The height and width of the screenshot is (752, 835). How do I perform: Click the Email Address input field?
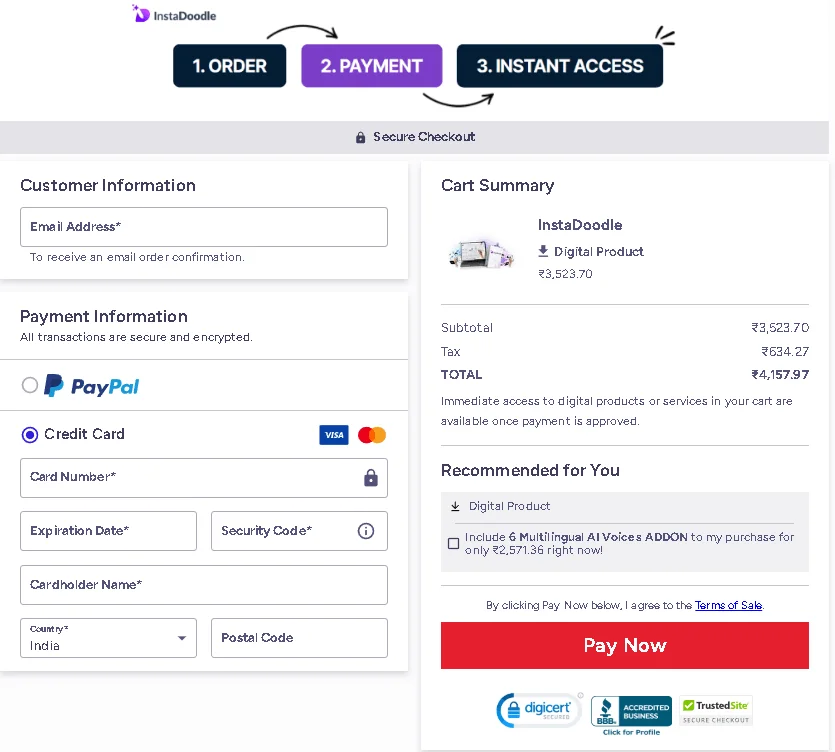tap(204, 227)
